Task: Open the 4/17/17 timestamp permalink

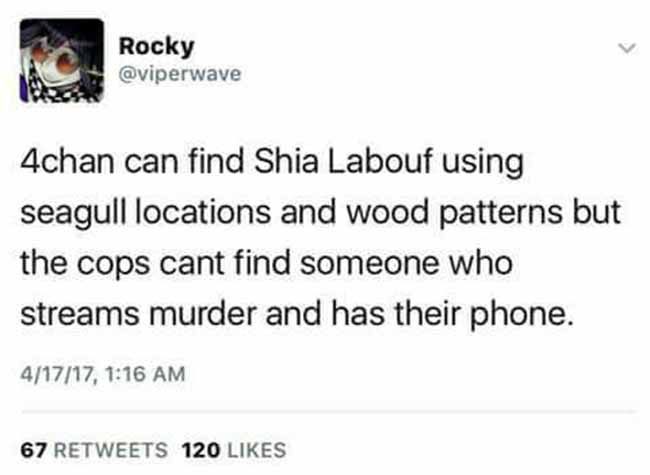Action: (102, 374)
